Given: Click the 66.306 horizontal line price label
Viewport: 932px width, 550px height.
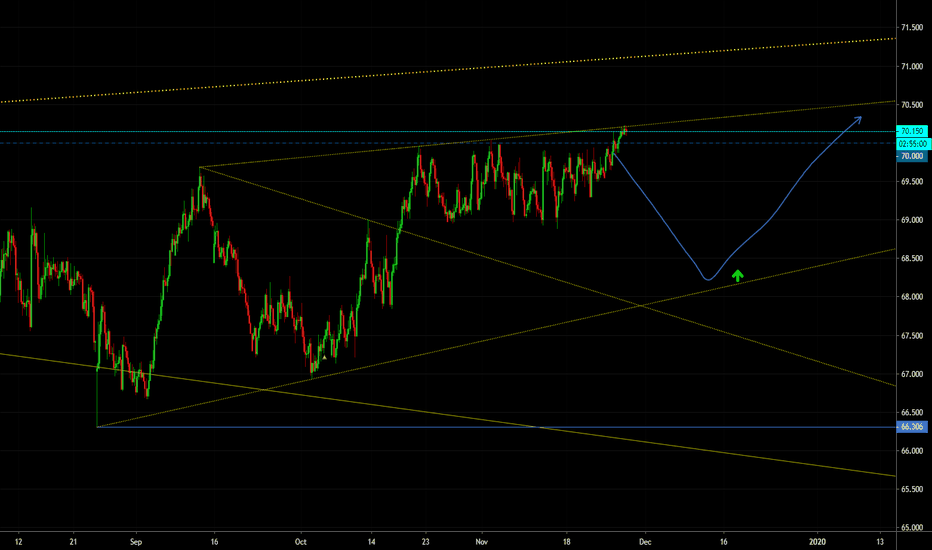Looking at the screenshot, I should pos(911,427).
